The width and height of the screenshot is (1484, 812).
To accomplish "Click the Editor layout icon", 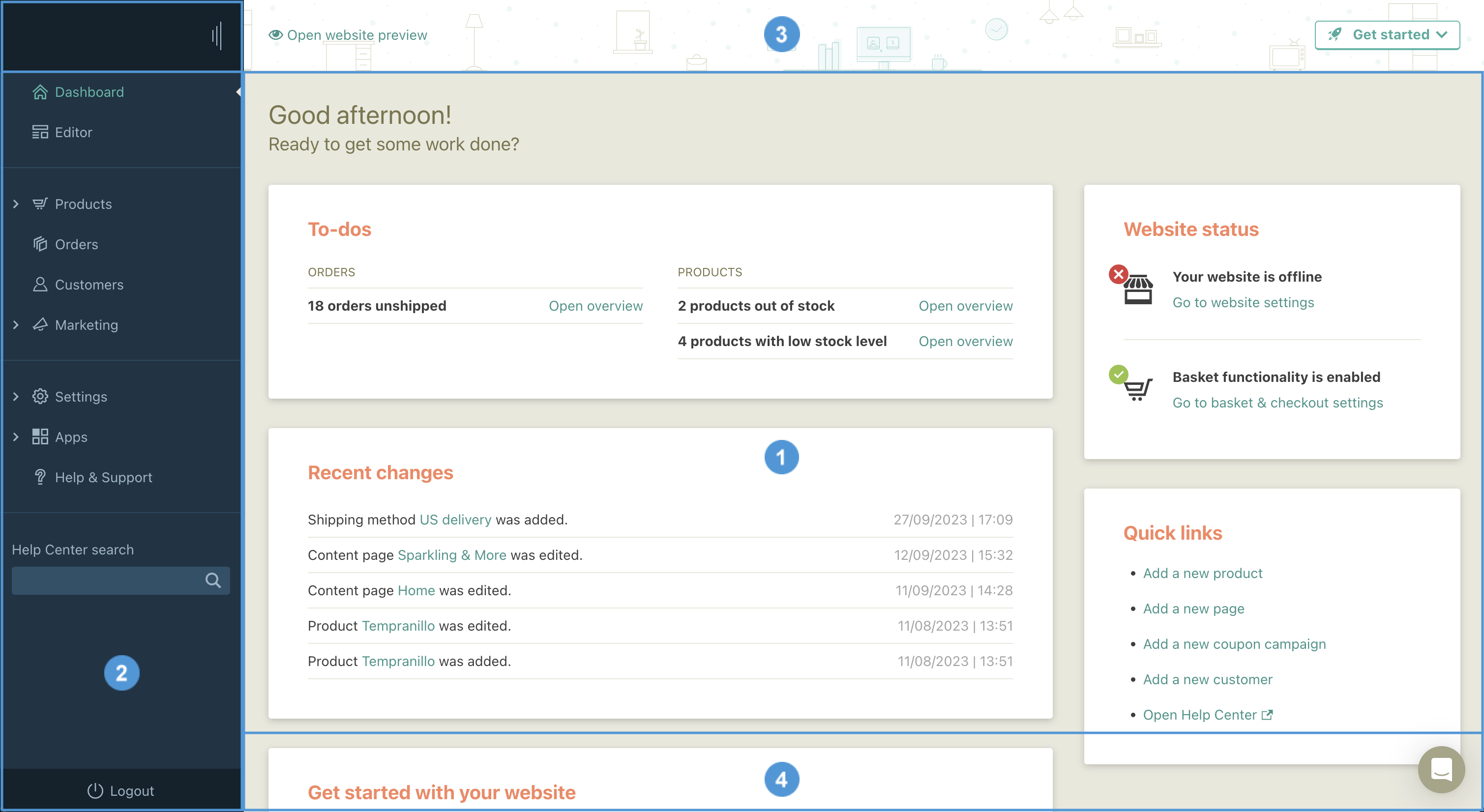I will point(40,132).
